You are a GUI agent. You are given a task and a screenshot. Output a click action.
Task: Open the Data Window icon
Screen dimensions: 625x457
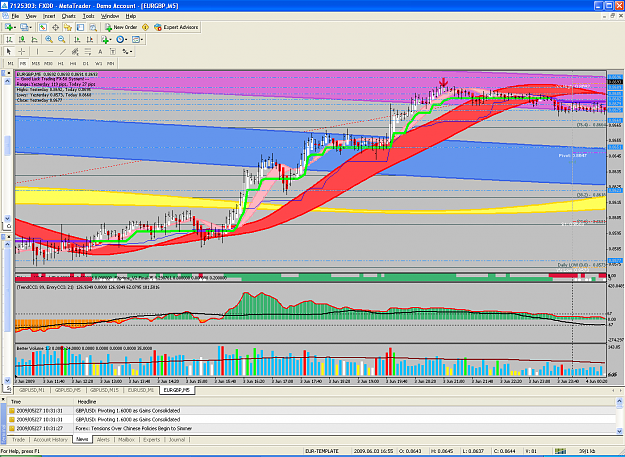click(x=55, y=27)
